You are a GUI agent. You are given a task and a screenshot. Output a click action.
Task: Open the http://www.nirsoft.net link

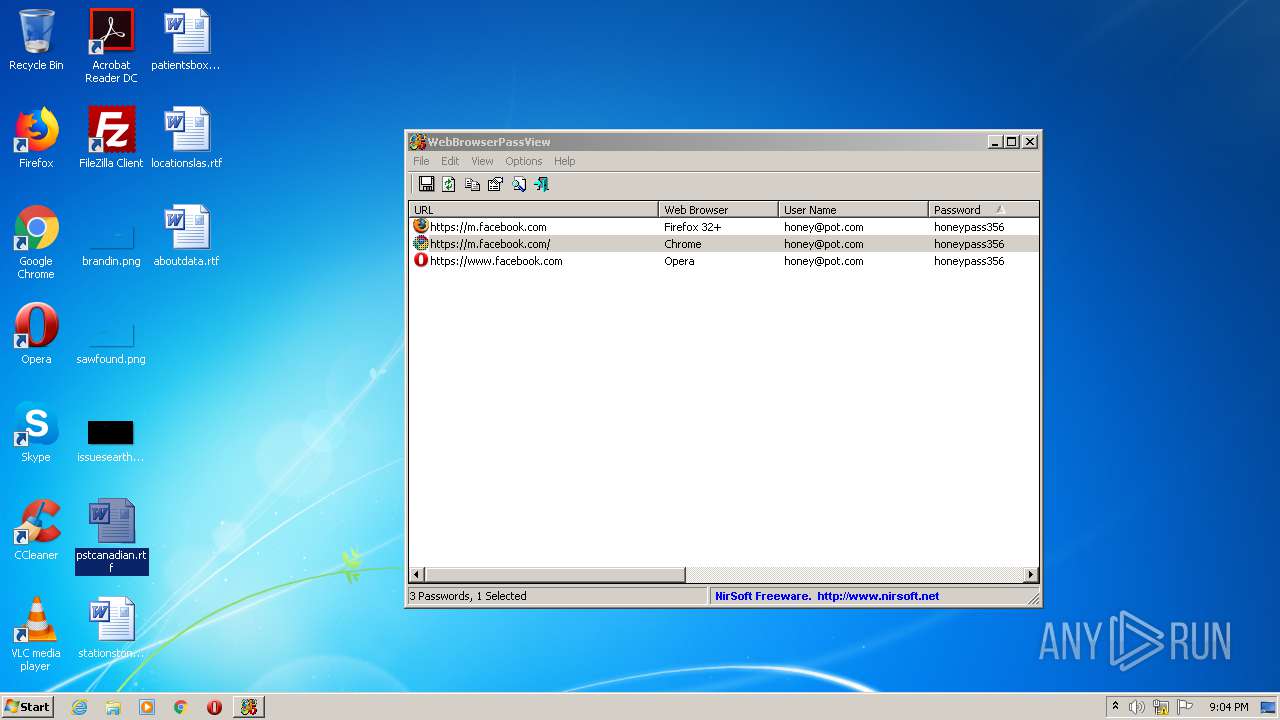click(878, 596)
